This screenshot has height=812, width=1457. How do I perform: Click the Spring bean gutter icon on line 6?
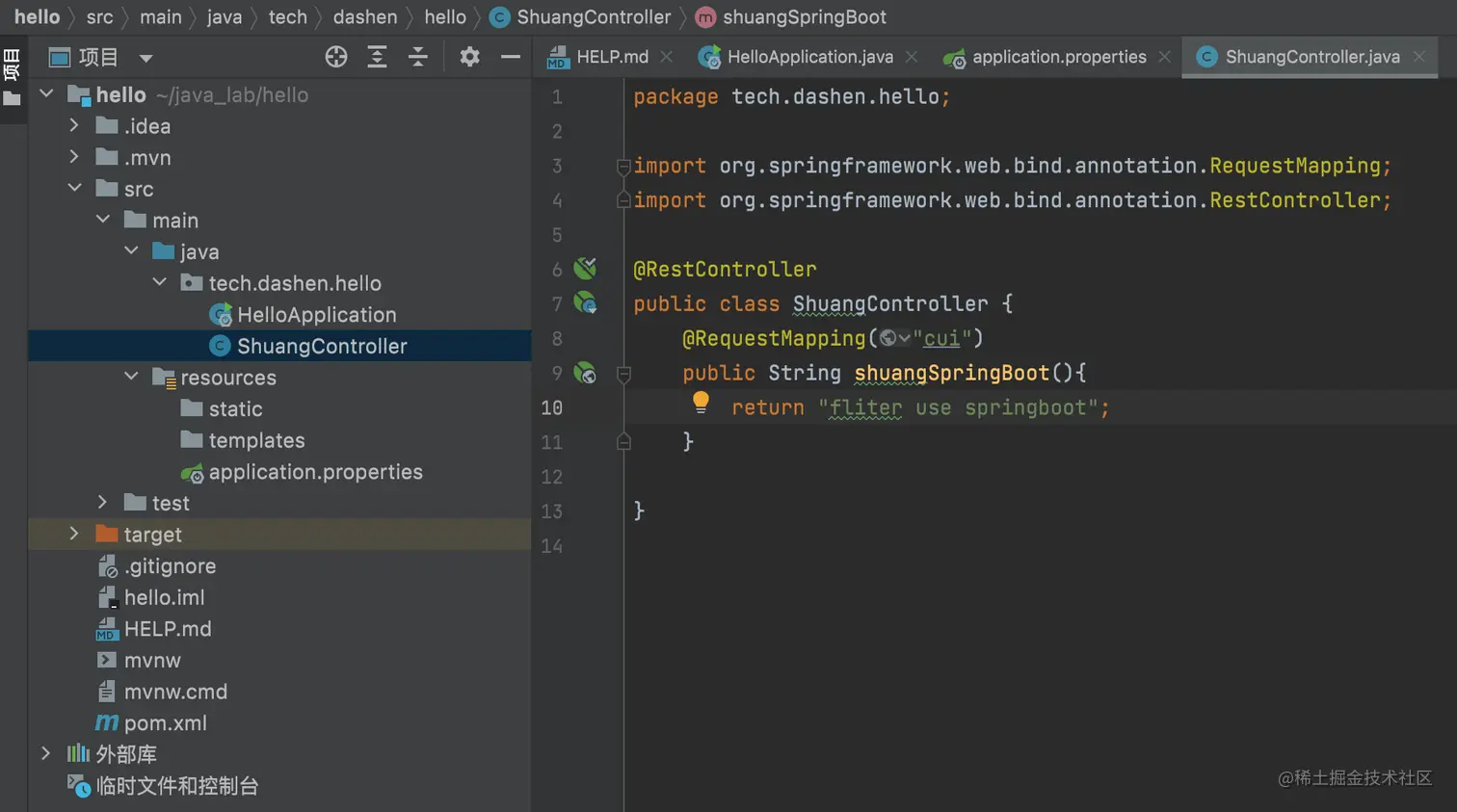click(x=585, y=268)
